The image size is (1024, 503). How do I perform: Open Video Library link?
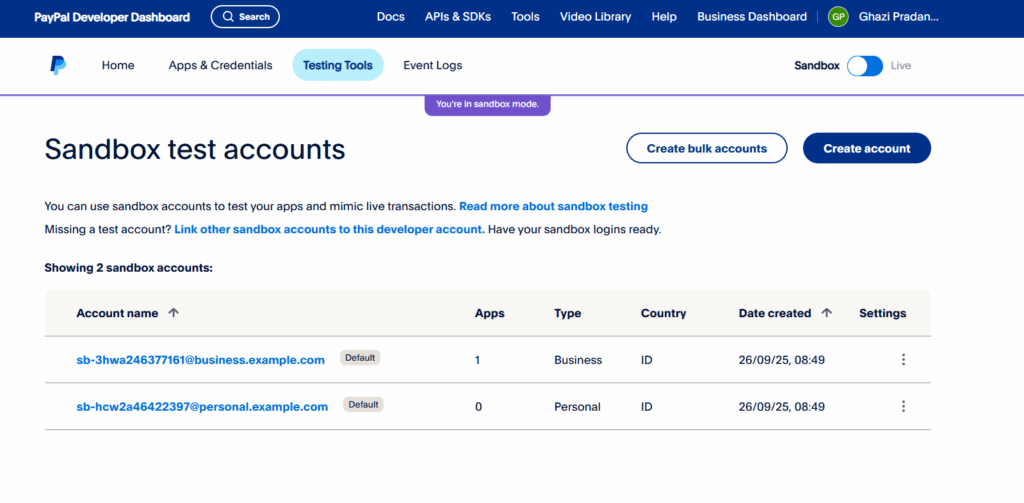(596, 17)
